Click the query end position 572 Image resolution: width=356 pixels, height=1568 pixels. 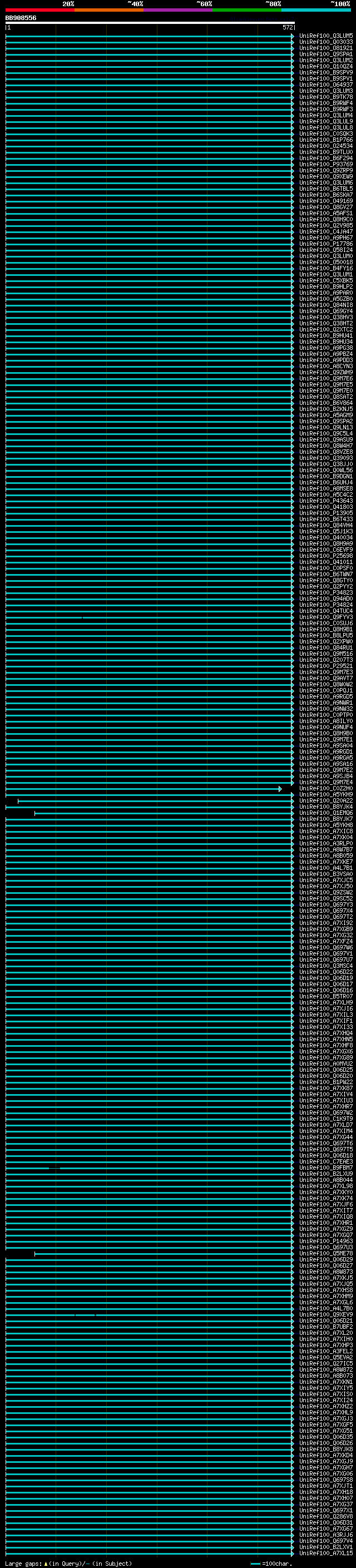(288, 27)
